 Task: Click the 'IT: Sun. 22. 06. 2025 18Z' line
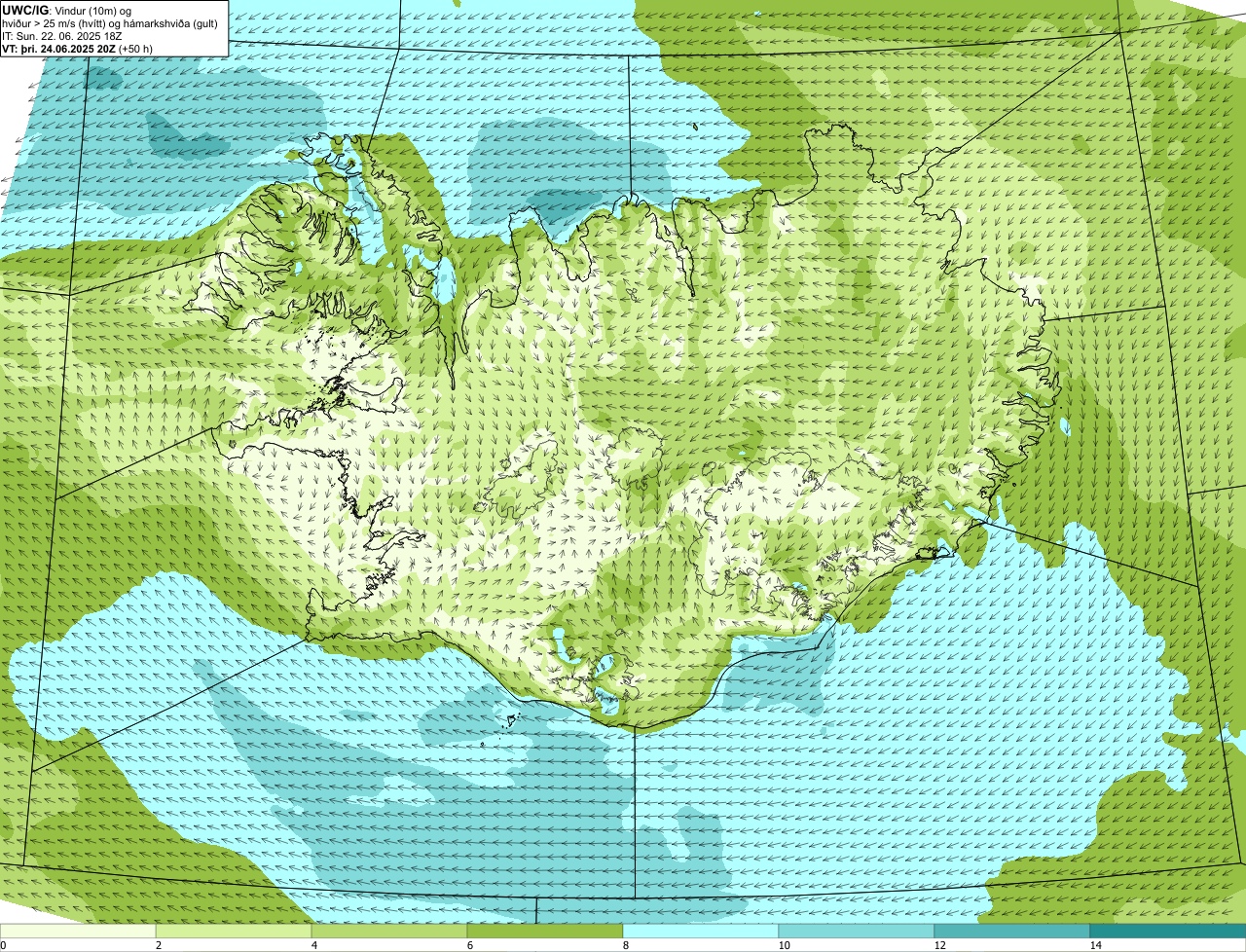62,36
